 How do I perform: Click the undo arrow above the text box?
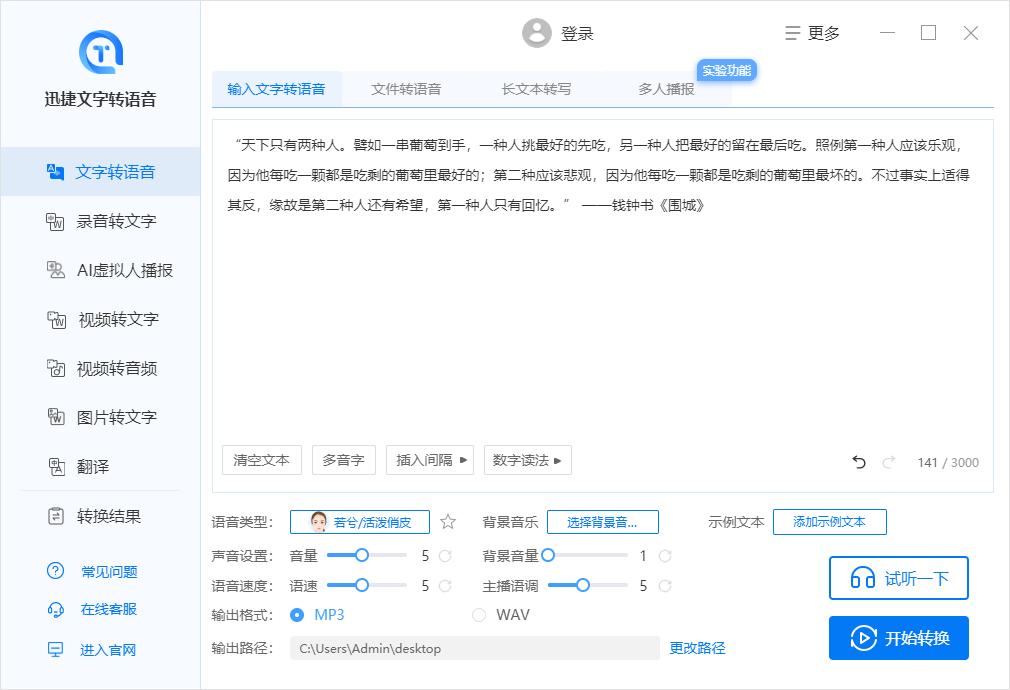tap(858, 461)
